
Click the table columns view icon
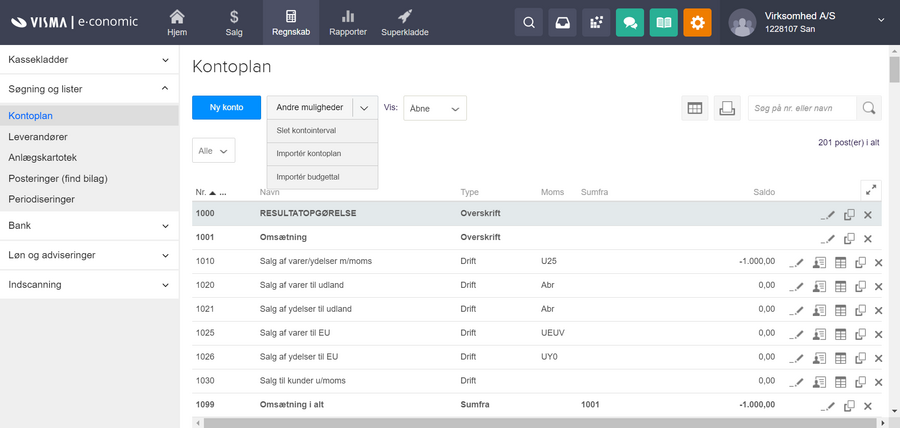pos(695,108)
